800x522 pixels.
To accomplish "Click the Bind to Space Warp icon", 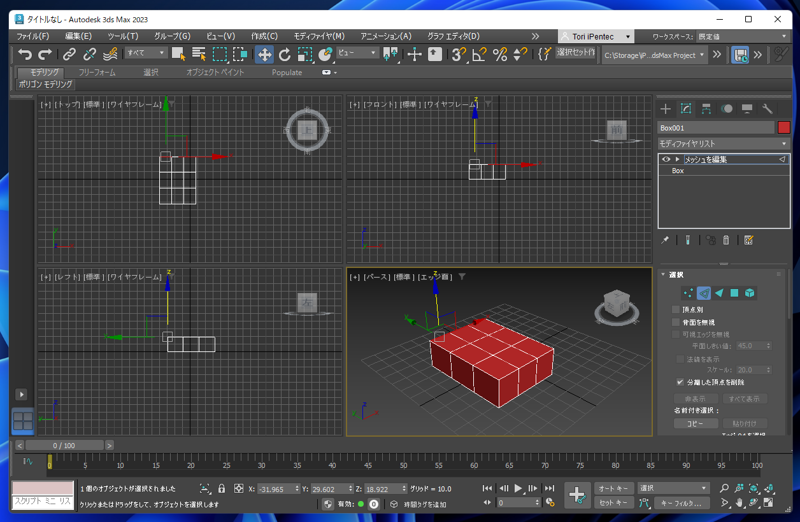I will [110, 54].
